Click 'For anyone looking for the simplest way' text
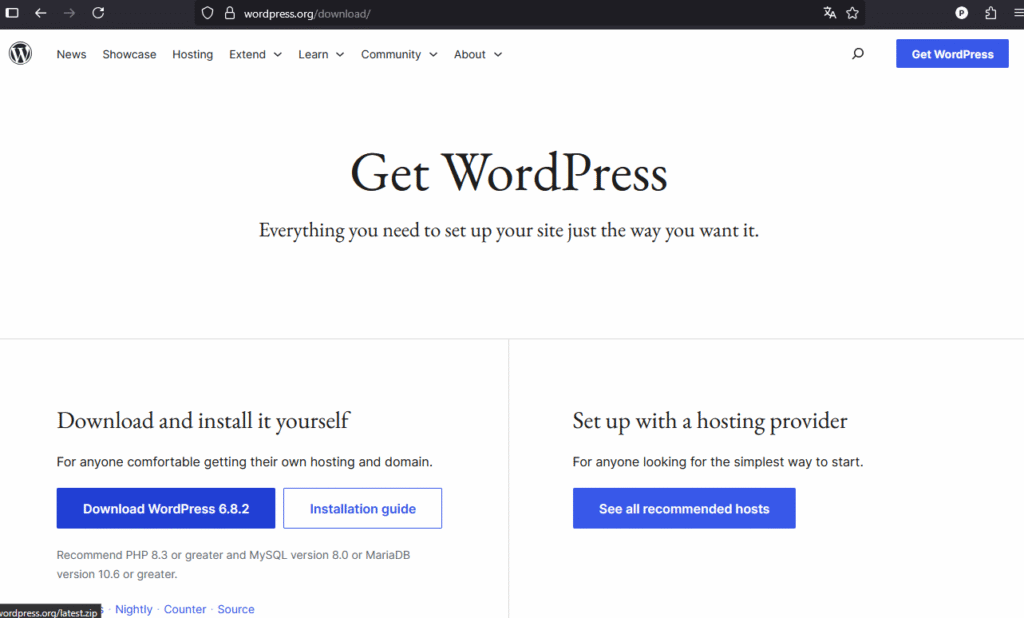 pyautogui.click(x=718, y=462)
